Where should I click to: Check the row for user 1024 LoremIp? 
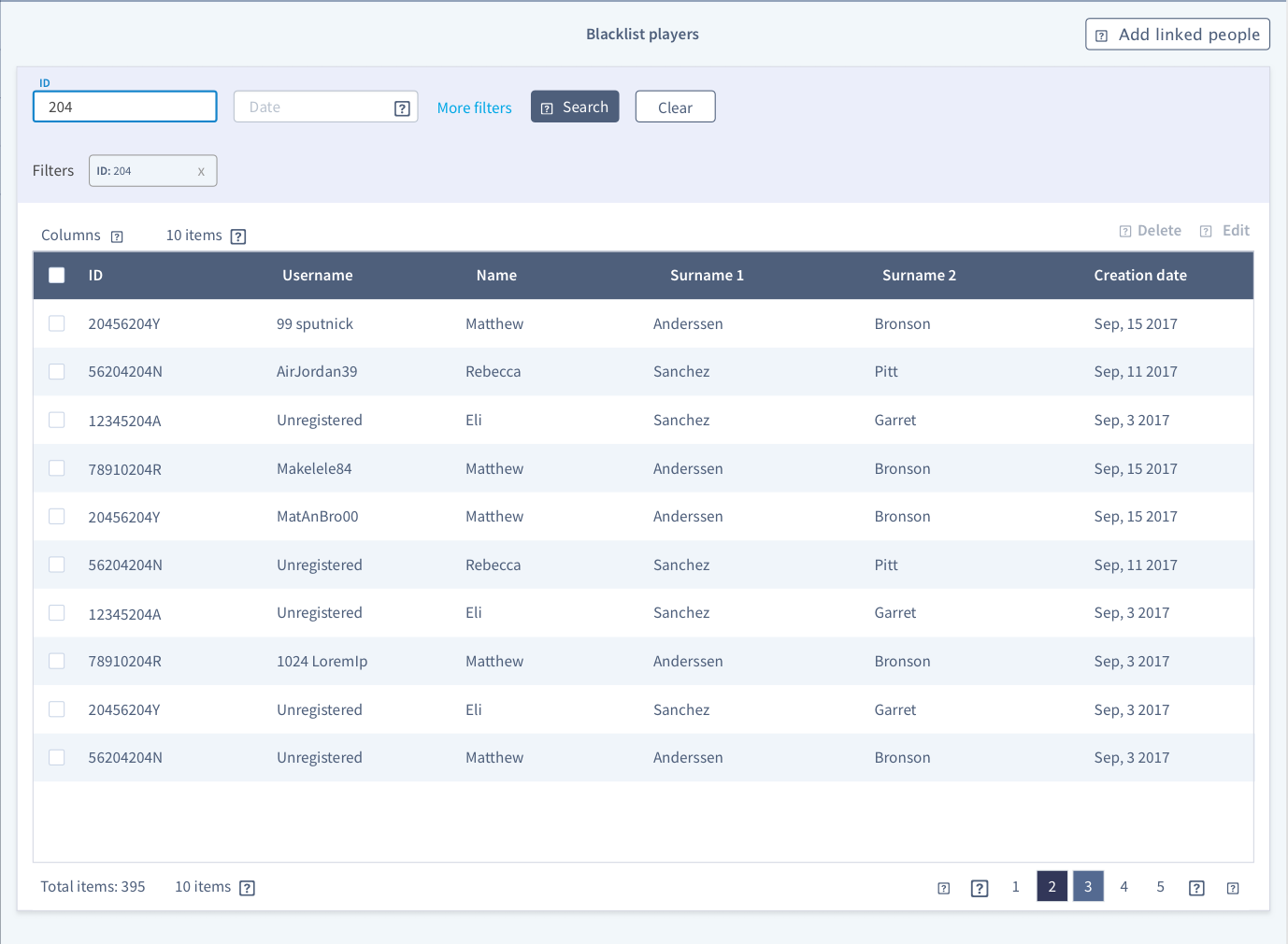point(57,661)
